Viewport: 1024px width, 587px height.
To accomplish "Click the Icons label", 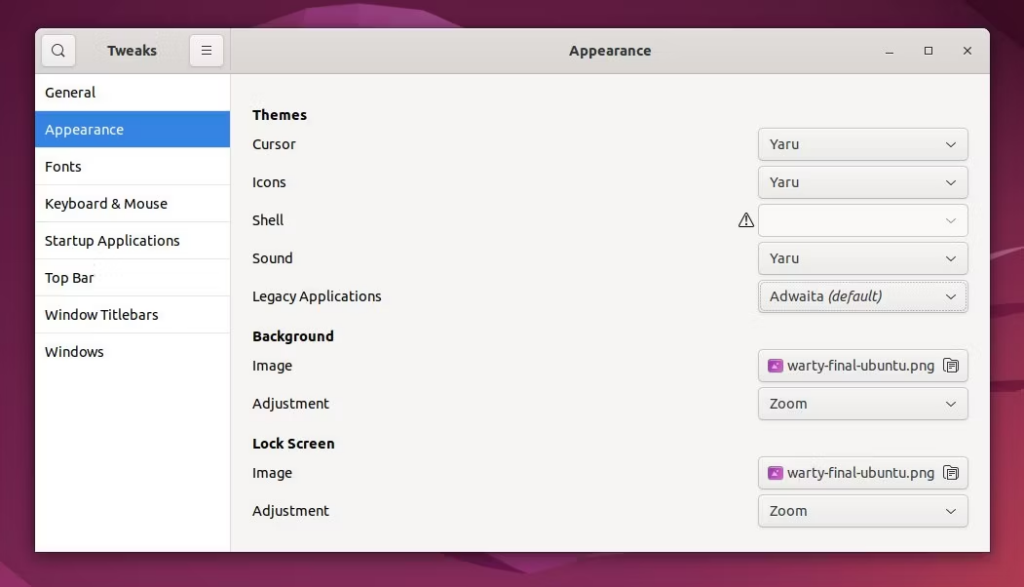I will click(x=269, y=182).
